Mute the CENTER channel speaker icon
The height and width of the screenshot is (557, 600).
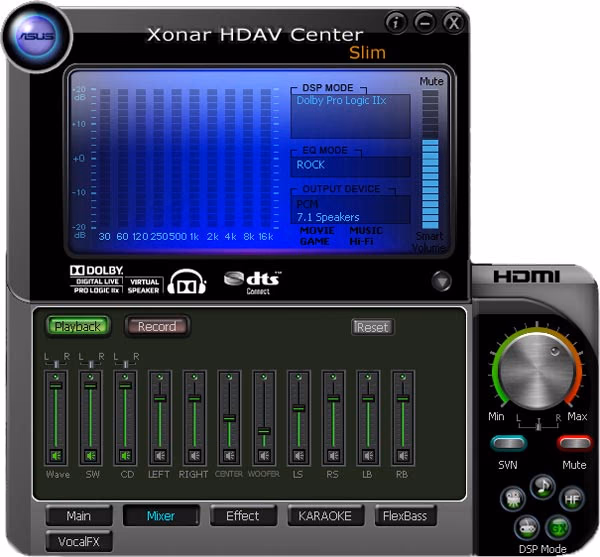point(229,456)
